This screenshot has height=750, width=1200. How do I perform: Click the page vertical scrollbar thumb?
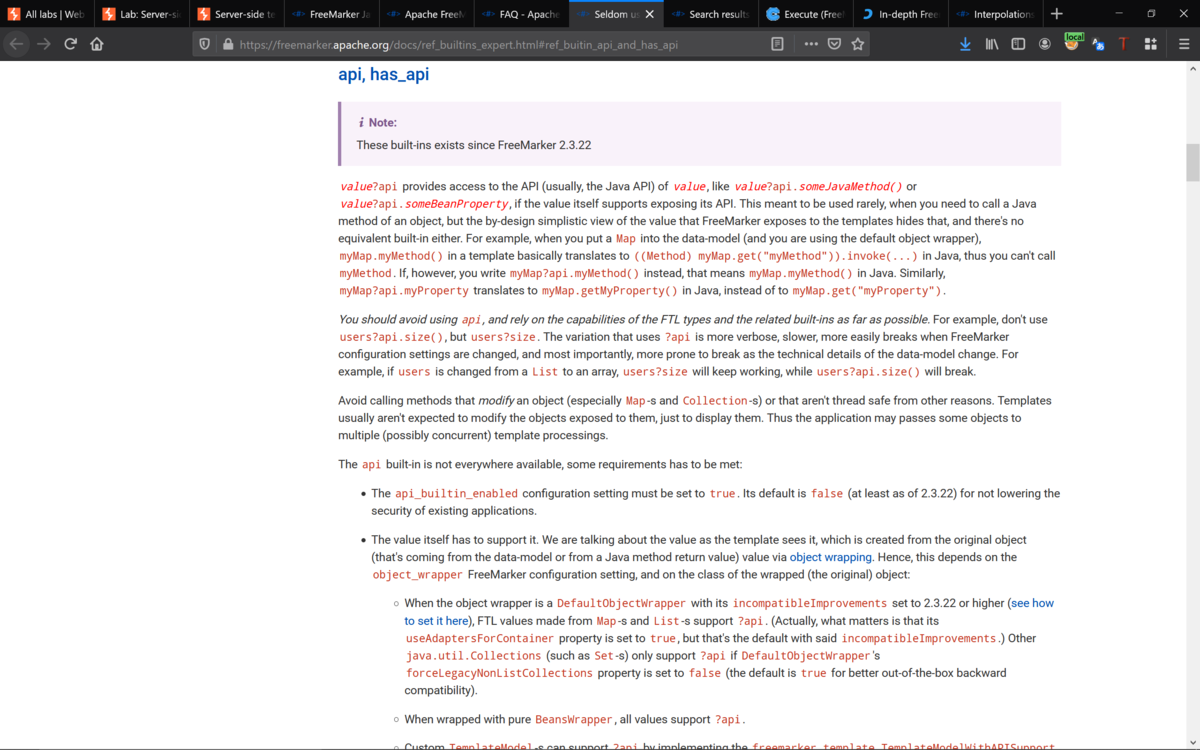tap(1192, 162)
